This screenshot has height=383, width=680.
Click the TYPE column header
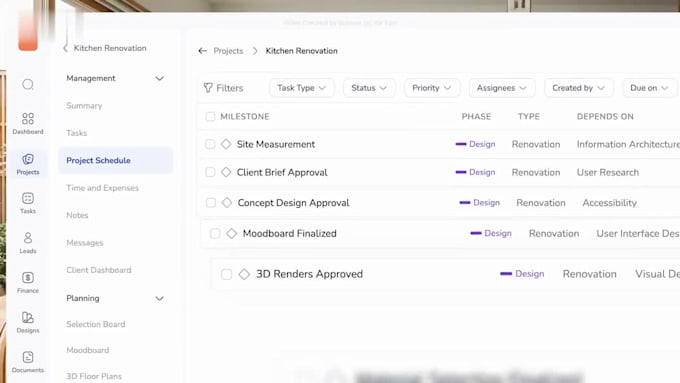(529, 116)
